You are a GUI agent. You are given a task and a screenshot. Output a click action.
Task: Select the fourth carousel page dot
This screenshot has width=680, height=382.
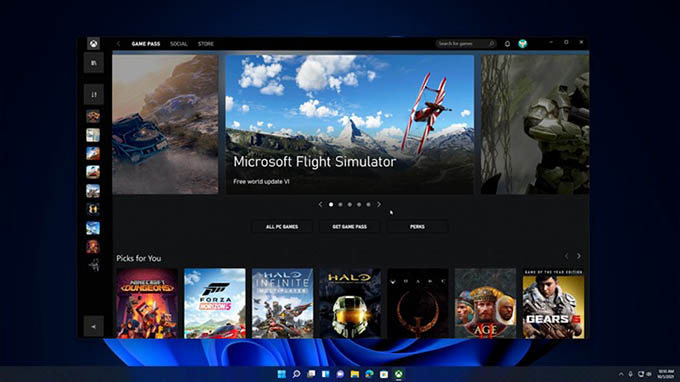pyautogui.click(x=359, y=204)
